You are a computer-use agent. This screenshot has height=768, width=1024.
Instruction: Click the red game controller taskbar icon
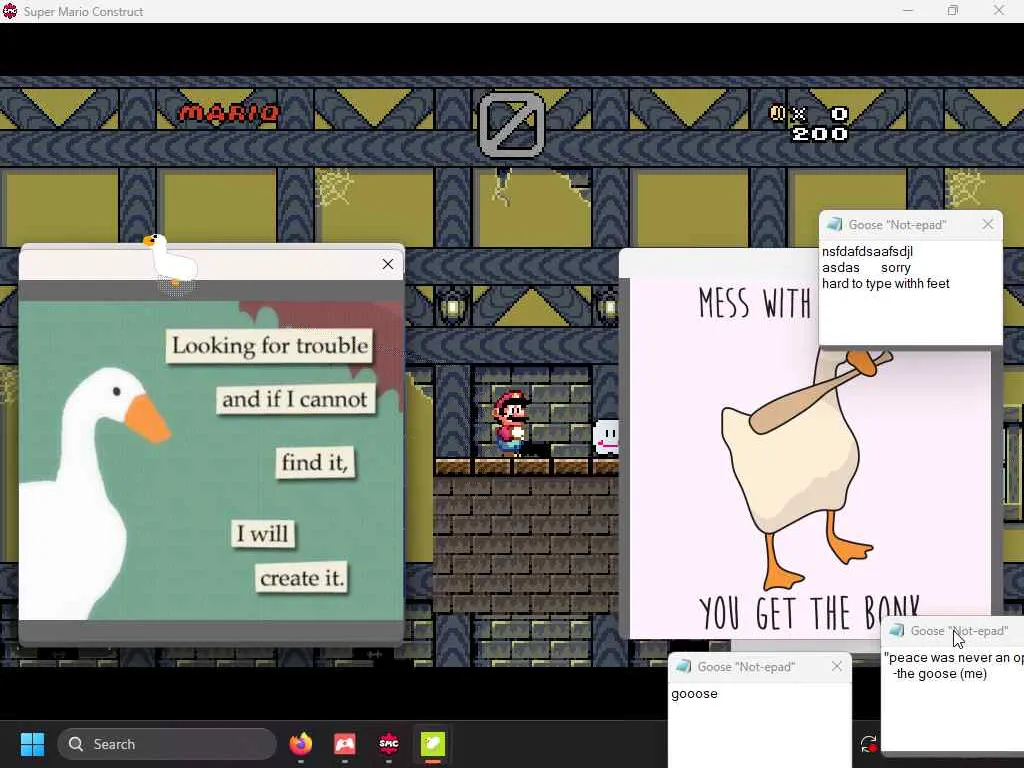345,743
